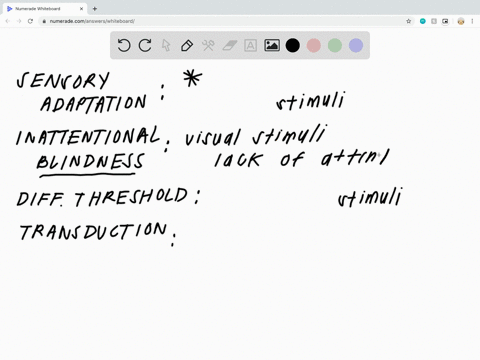Switch to Numerade Whiteboard tab
Screen dimensions: 480x360
tap(45, 9)
